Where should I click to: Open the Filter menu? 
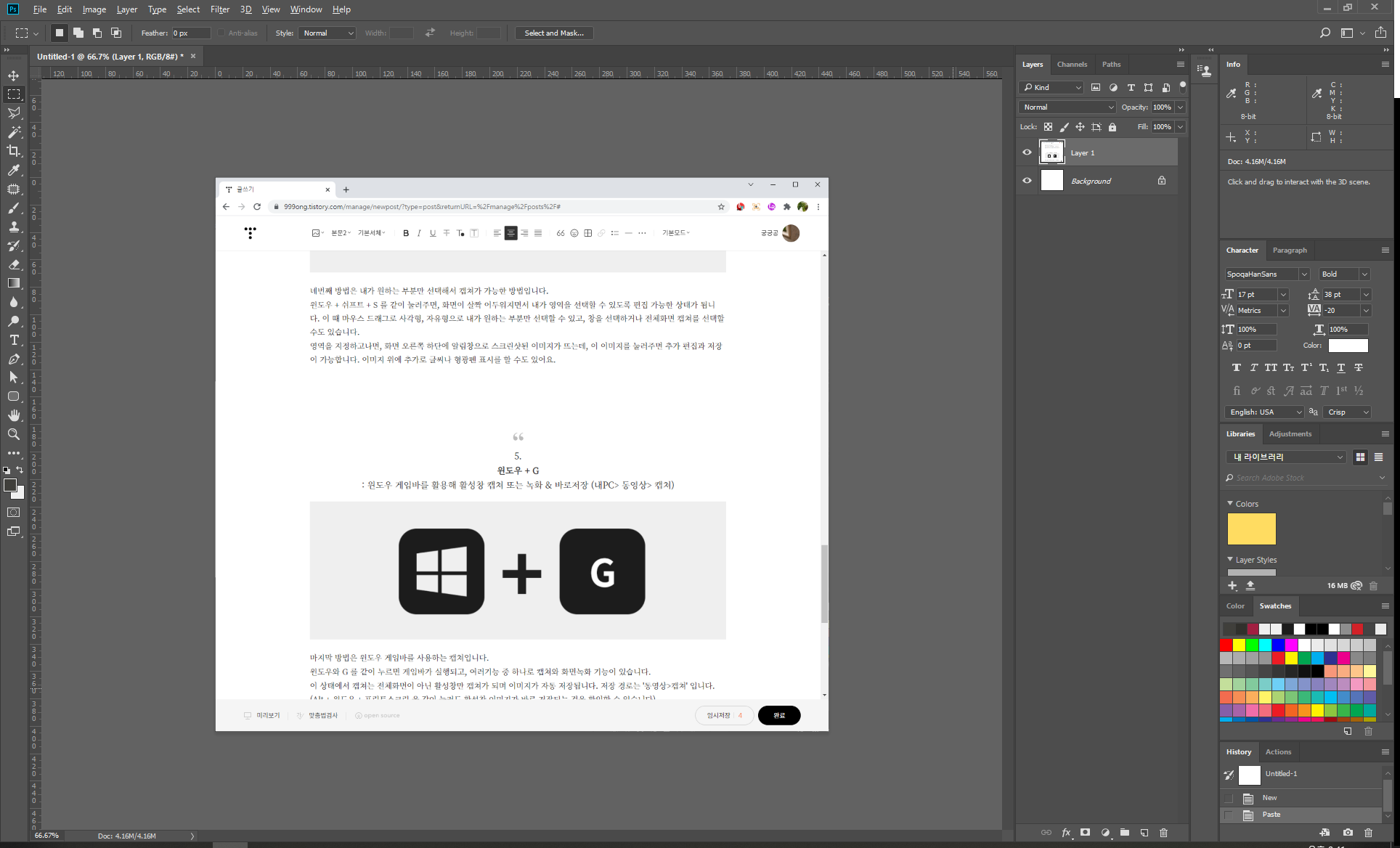point(219,9)
